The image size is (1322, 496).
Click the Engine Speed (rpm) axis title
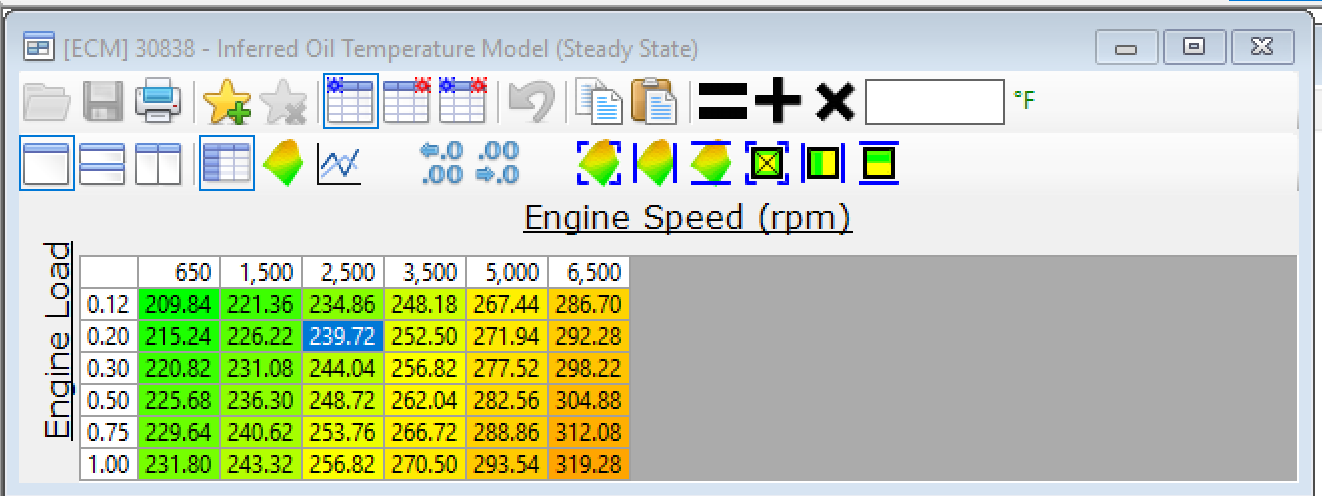tap(687, 217)
